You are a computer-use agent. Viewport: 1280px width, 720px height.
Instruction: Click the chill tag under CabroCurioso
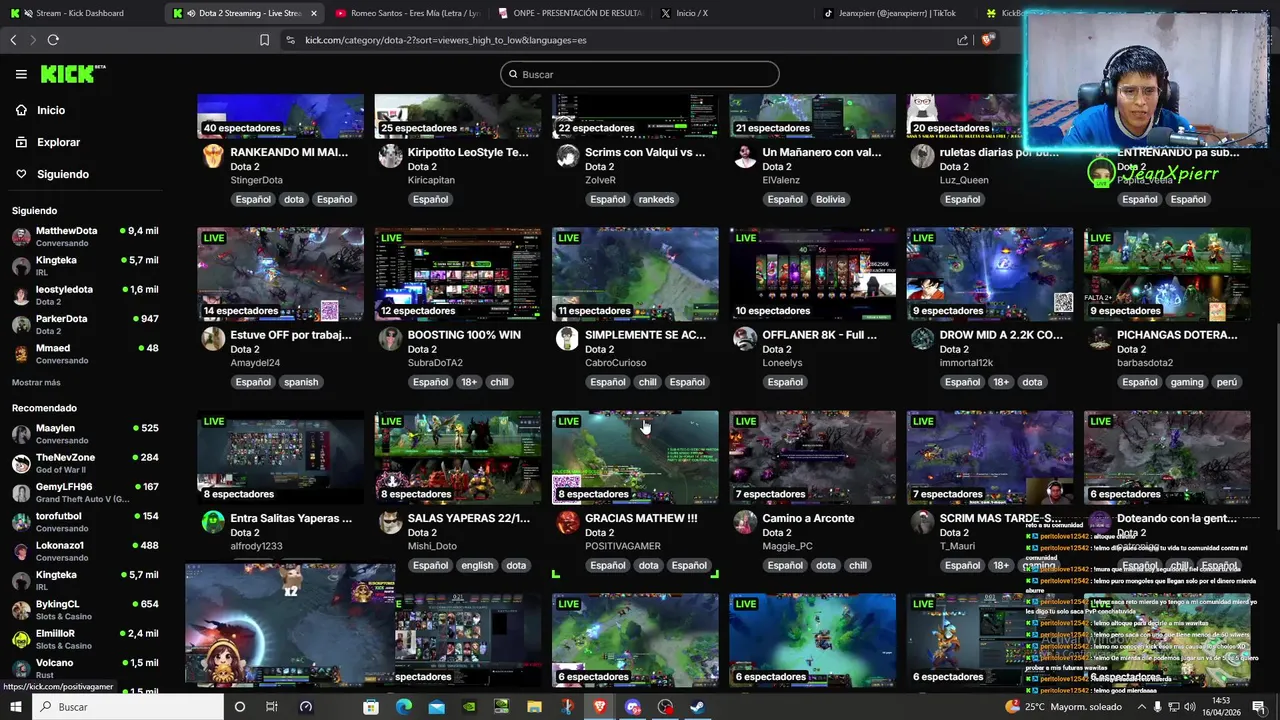(x=648, y=382)
